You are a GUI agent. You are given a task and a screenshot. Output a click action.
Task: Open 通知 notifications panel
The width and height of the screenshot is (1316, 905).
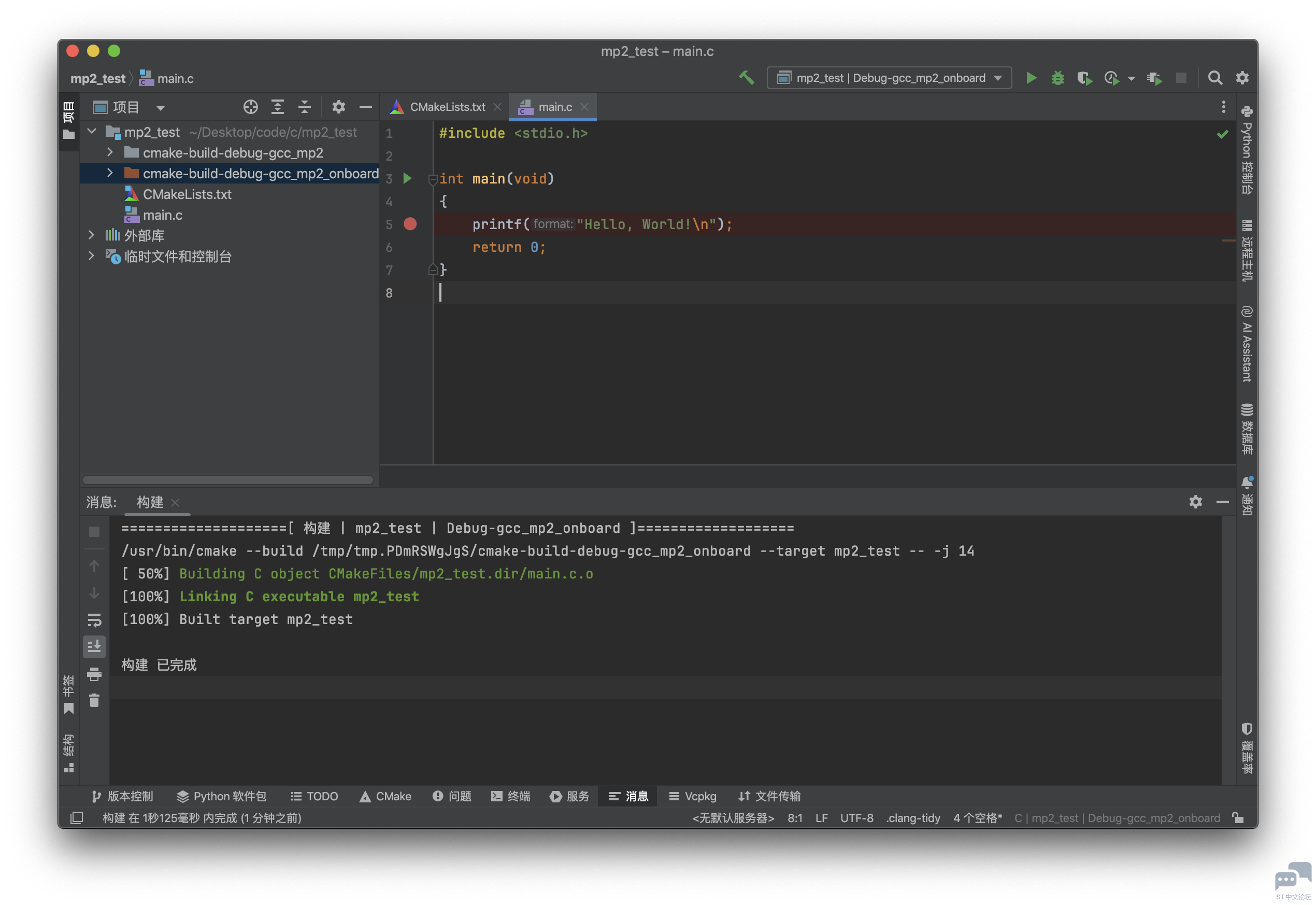point(1246,496)
